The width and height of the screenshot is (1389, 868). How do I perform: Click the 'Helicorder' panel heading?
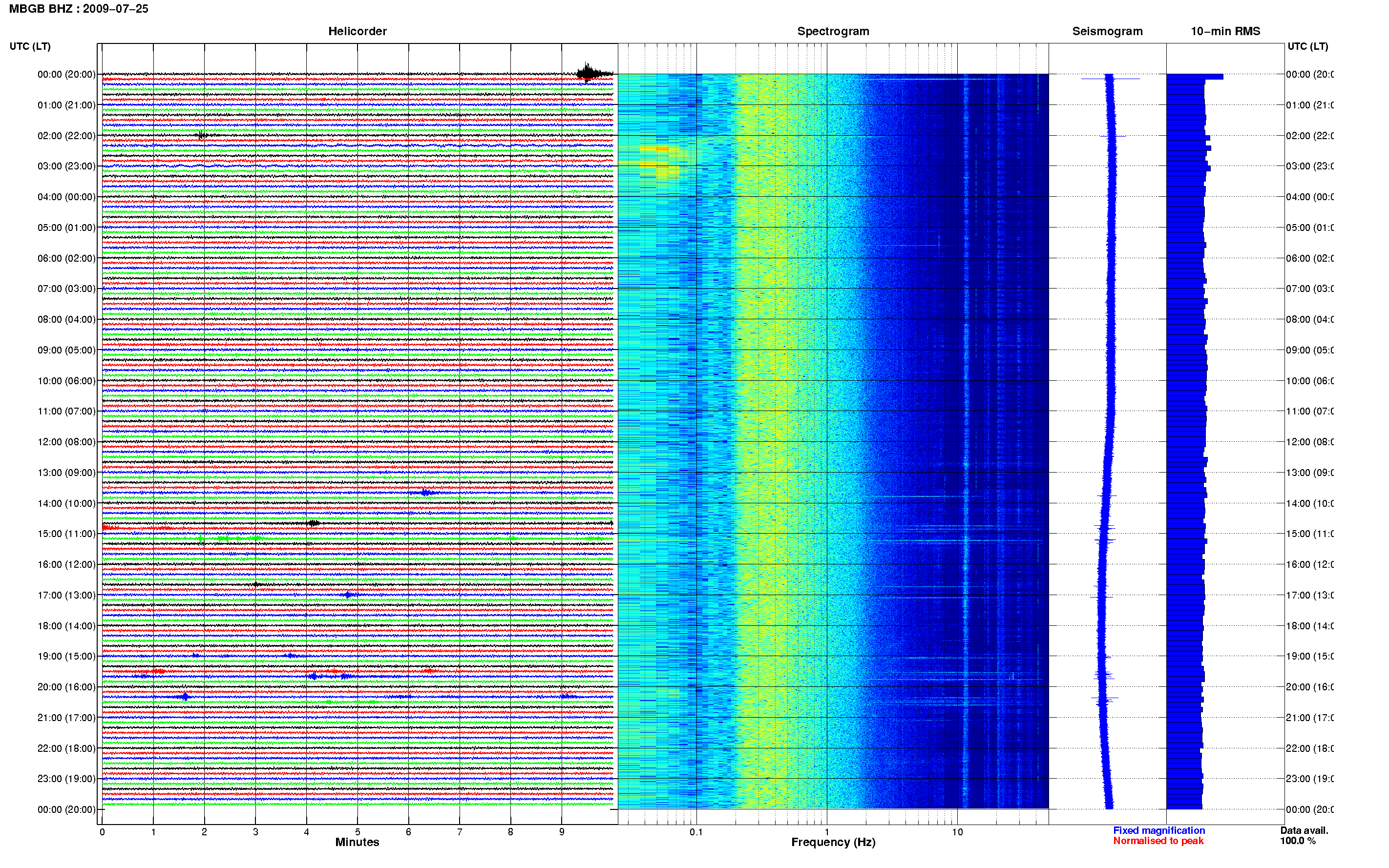[x=357, y=31]
